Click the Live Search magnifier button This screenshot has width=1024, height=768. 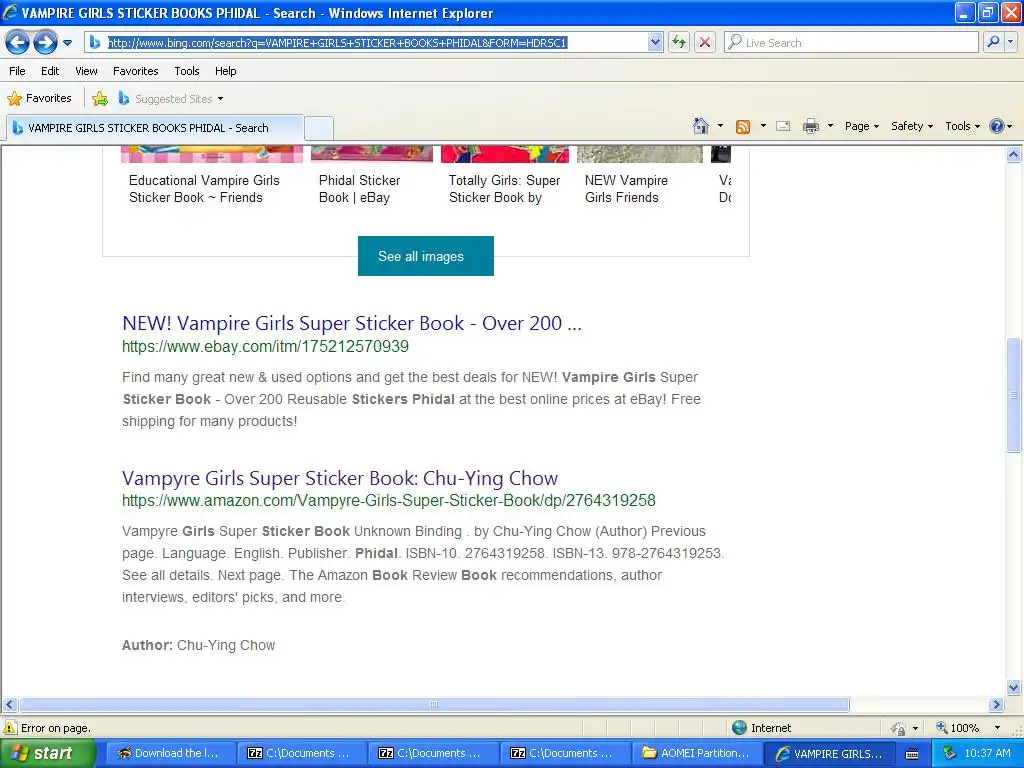pos(993,42)
